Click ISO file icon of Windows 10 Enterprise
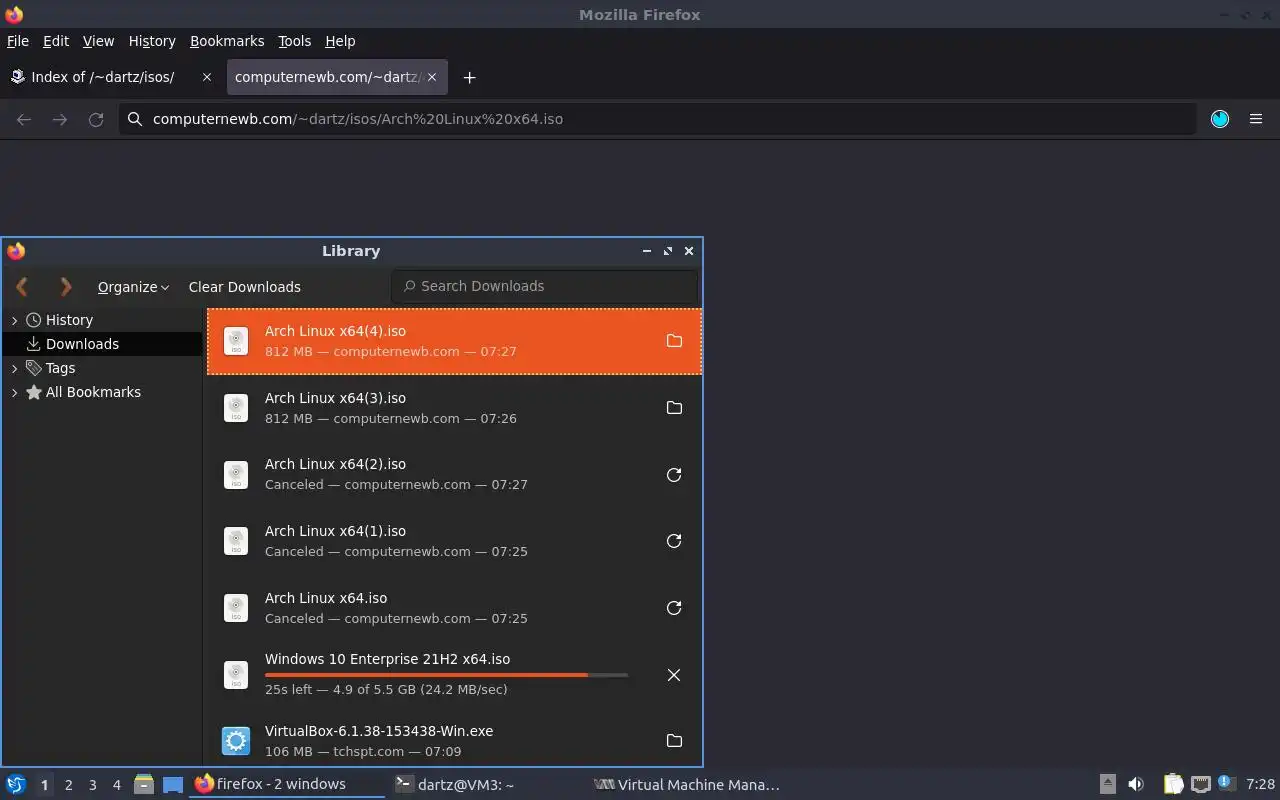The width and height of the screenshot is (1280, 800). click(236, 675)
